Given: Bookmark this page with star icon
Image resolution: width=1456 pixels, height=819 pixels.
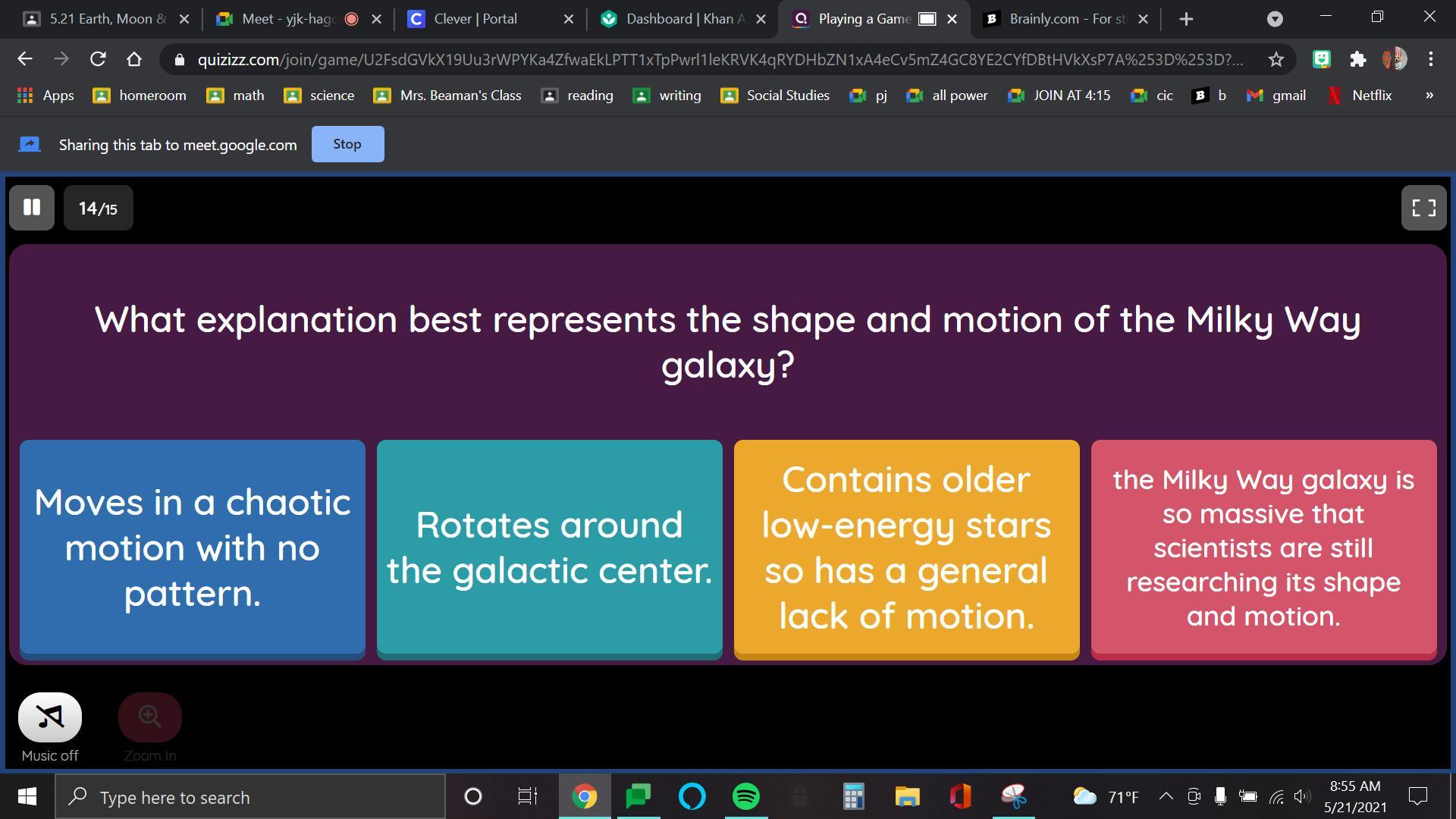Looking at the screenshot, I should (1276, 59).
